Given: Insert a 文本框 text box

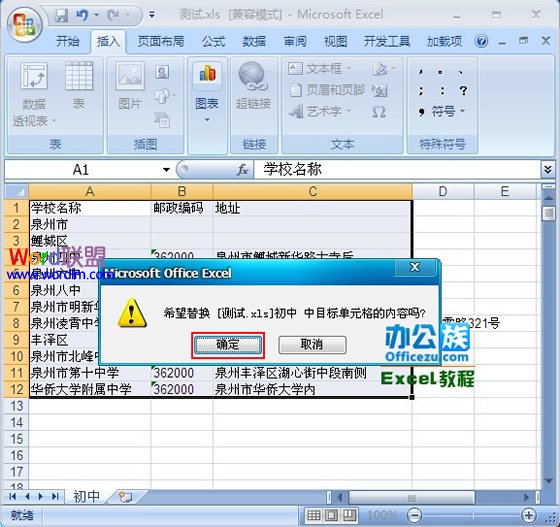Looking at the screenshot, I should coord(320,68).
